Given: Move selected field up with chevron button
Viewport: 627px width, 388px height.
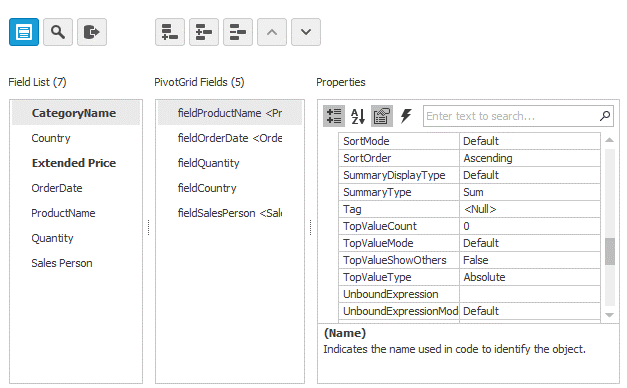Looking at the screenshot, I should point(272,32).
